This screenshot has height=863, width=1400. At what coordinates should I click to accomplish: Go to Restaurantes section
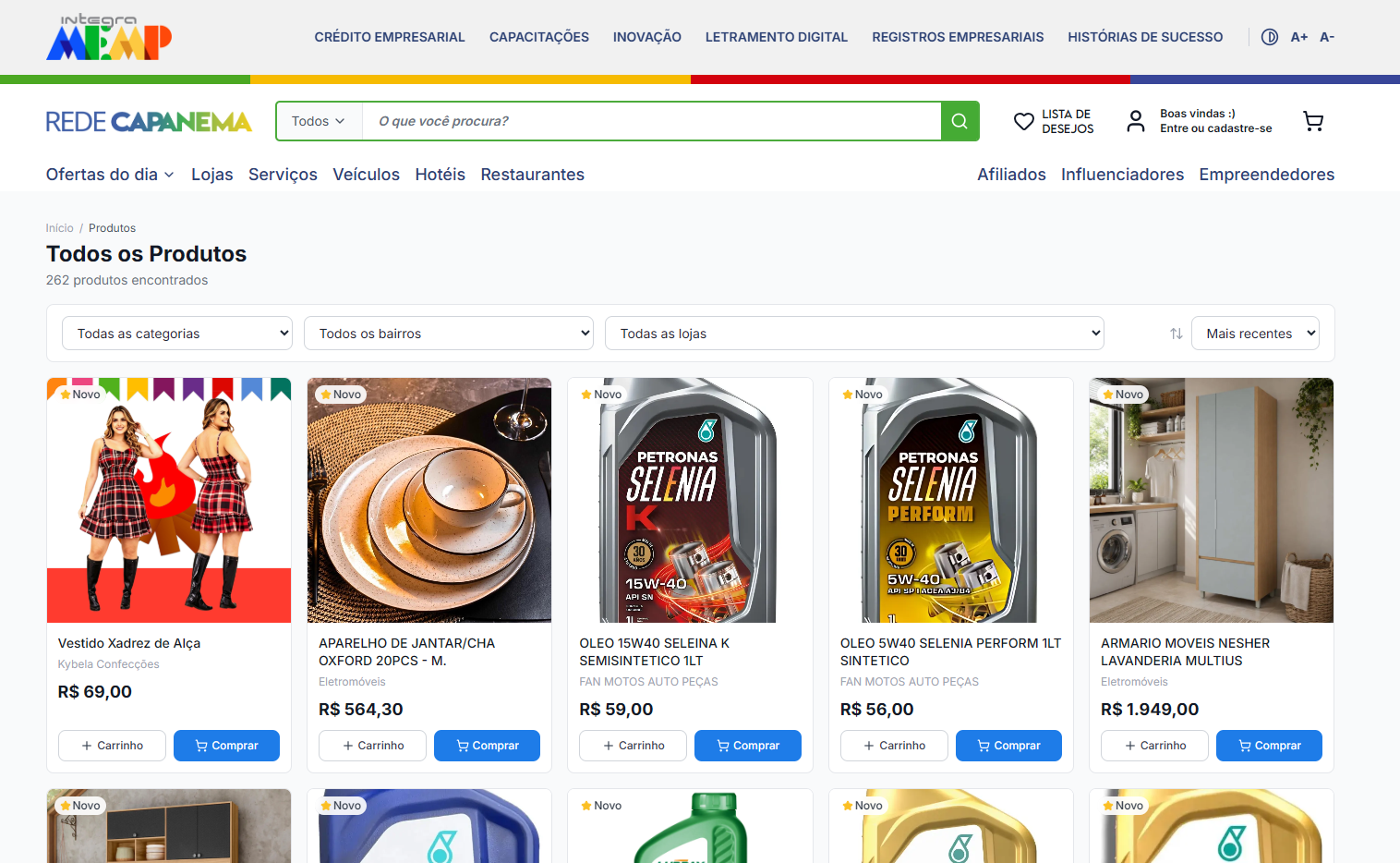(533, 175)
